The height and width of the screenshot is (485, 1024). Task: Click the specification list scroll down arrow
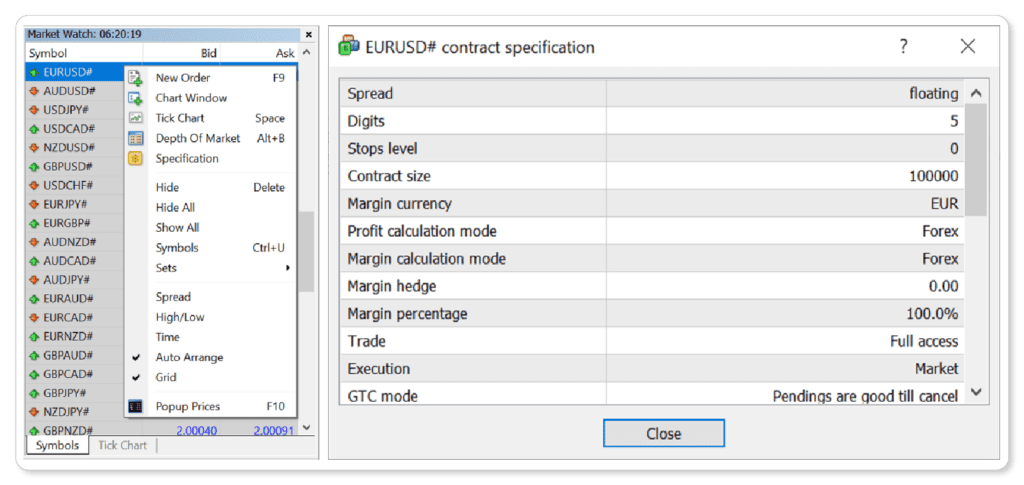point(976,392)
